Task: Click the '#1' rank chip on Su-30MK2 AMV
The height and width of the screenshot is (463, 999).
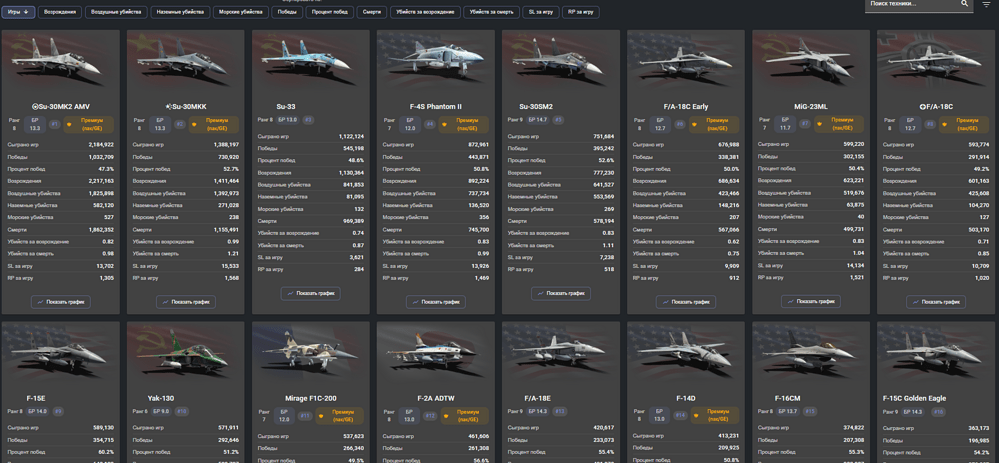Action: pyautogui.click(x=55, y=124)
